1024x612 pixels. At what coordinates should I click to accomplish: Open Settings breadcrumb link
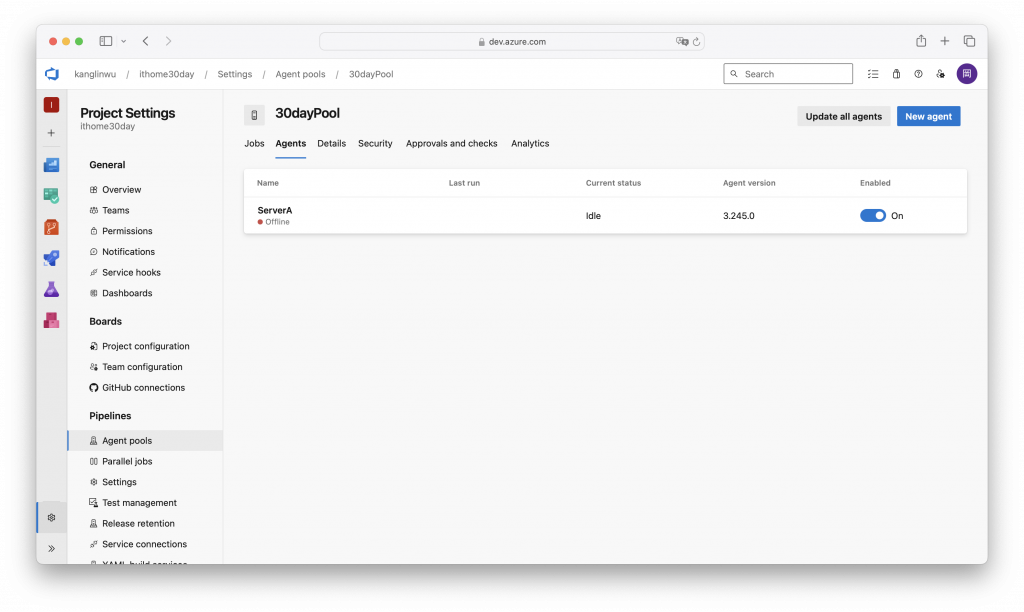coord(234,74)
